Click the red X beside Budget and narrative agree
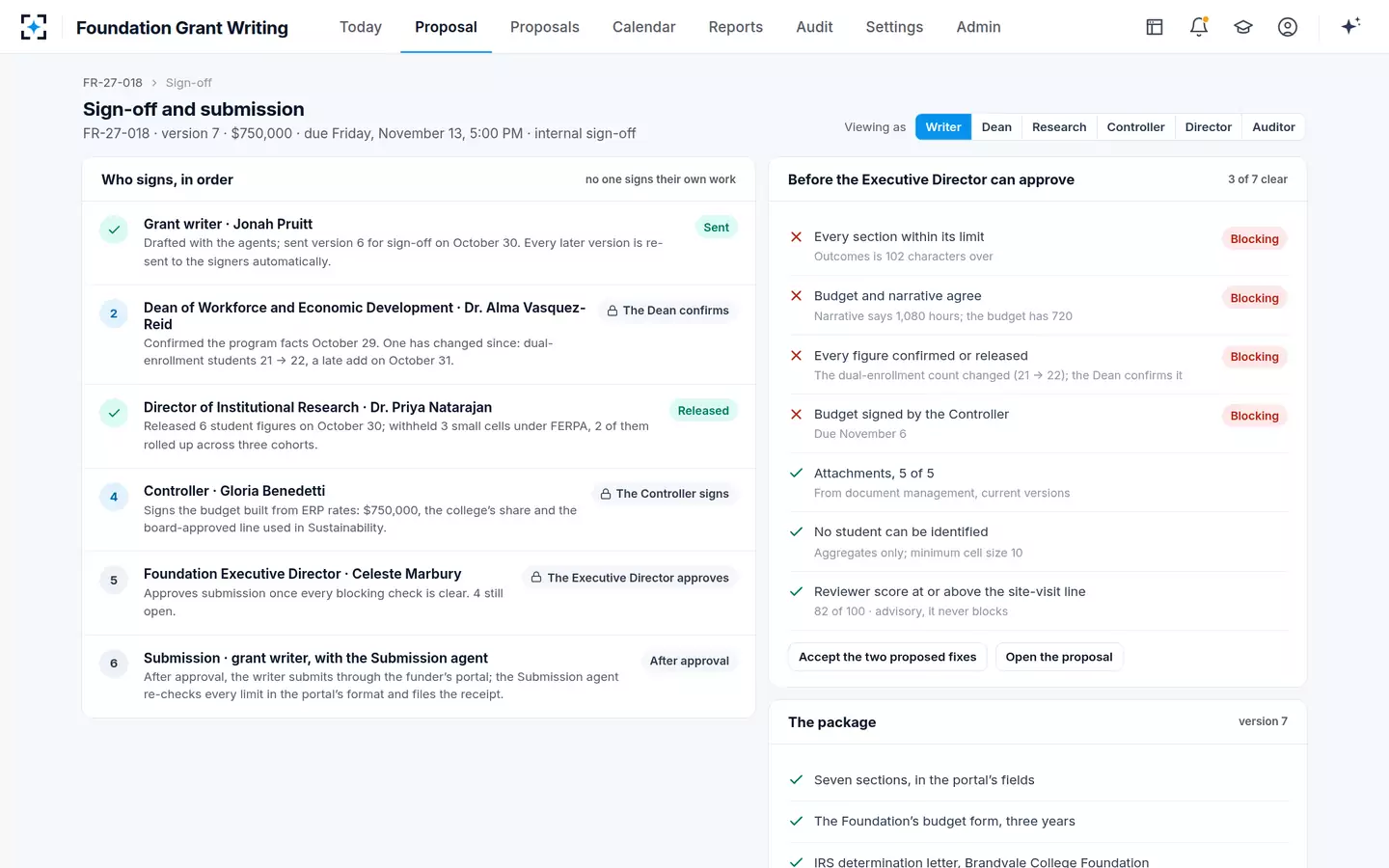 click(x=796, y=296)
